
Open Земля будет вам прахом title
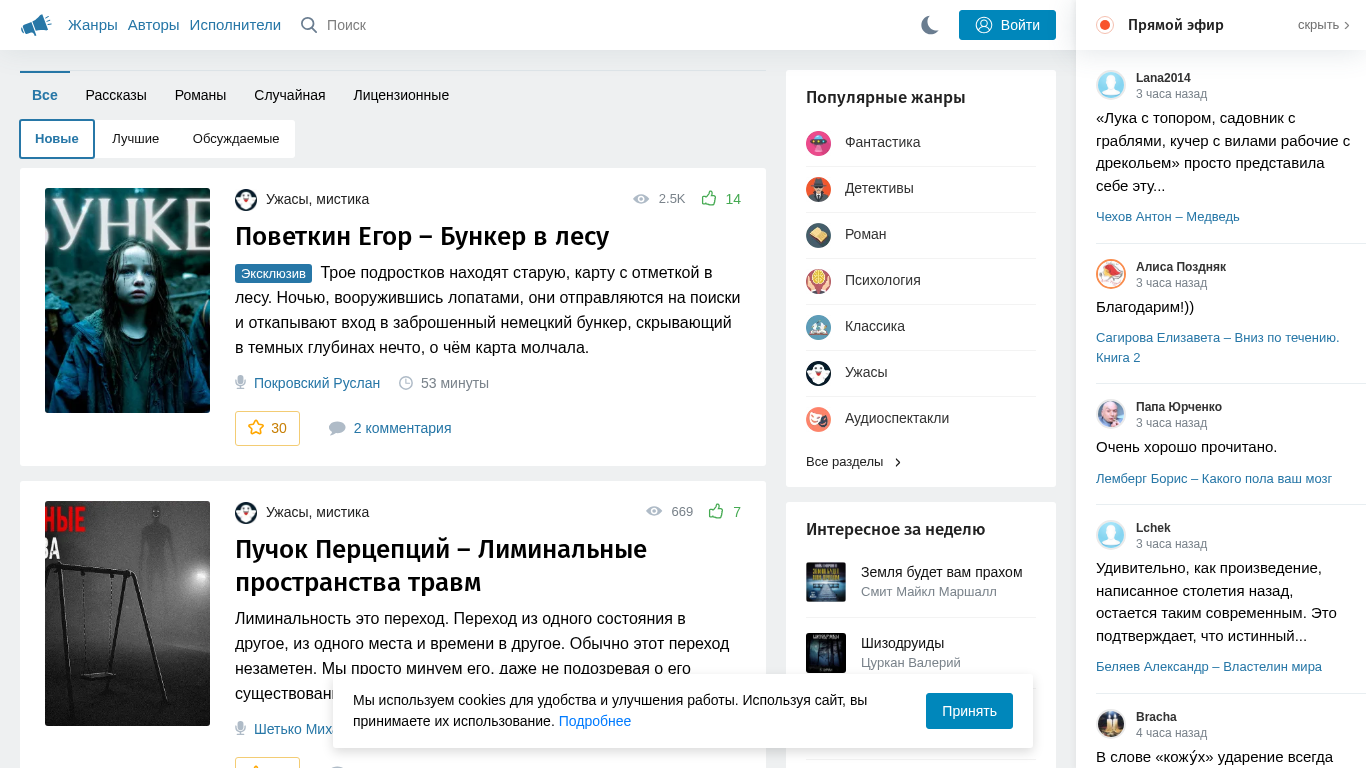[941, 572]
